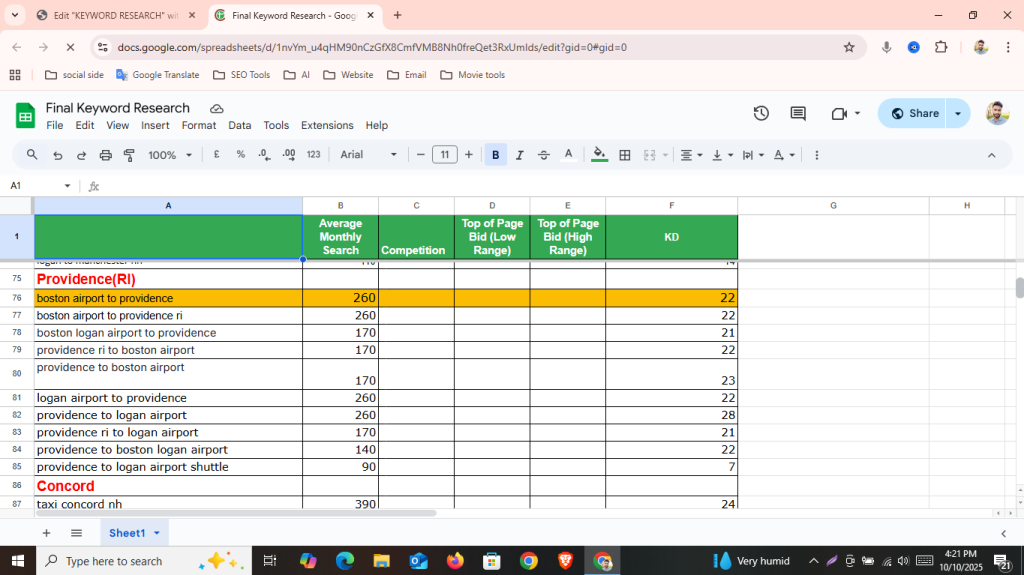Click the undo arrow icon
1024x575 pixels.
click(x=57, y=155)
